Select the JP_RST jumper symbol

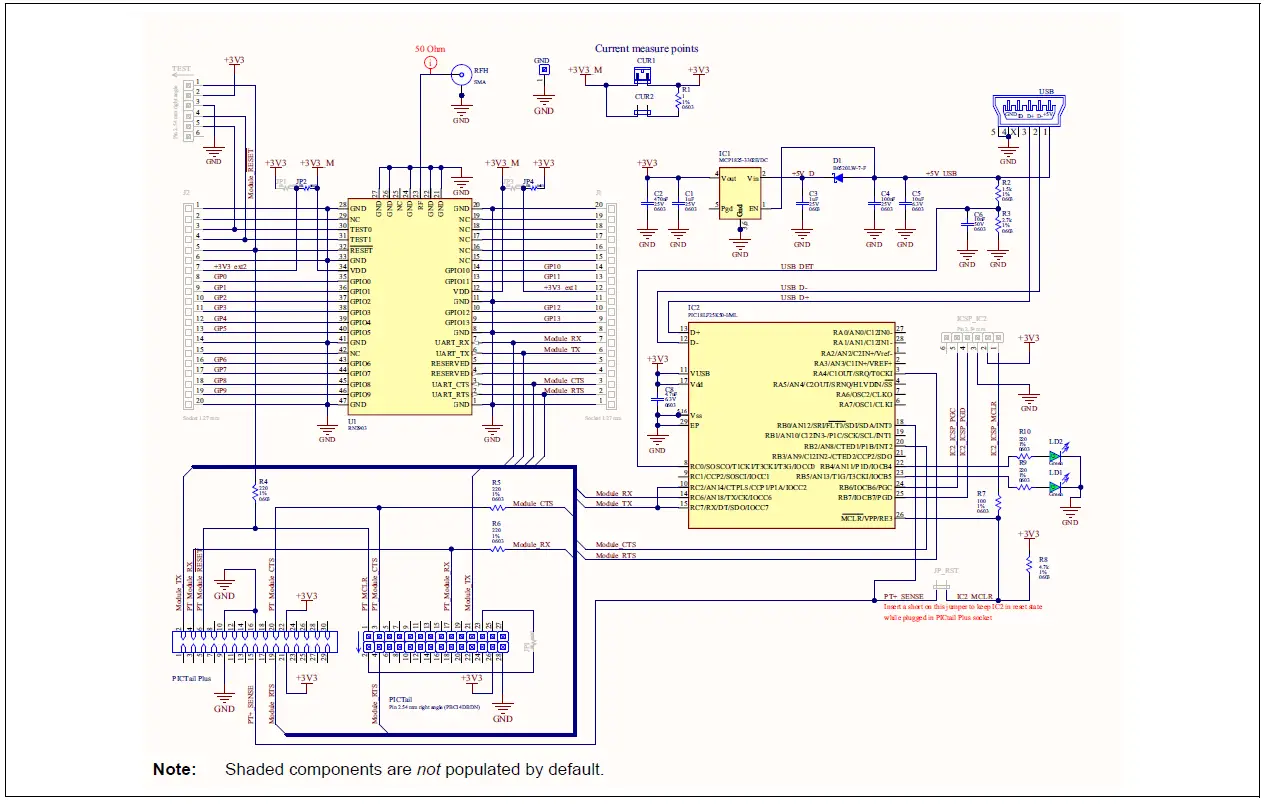click(x=941, y=587)
